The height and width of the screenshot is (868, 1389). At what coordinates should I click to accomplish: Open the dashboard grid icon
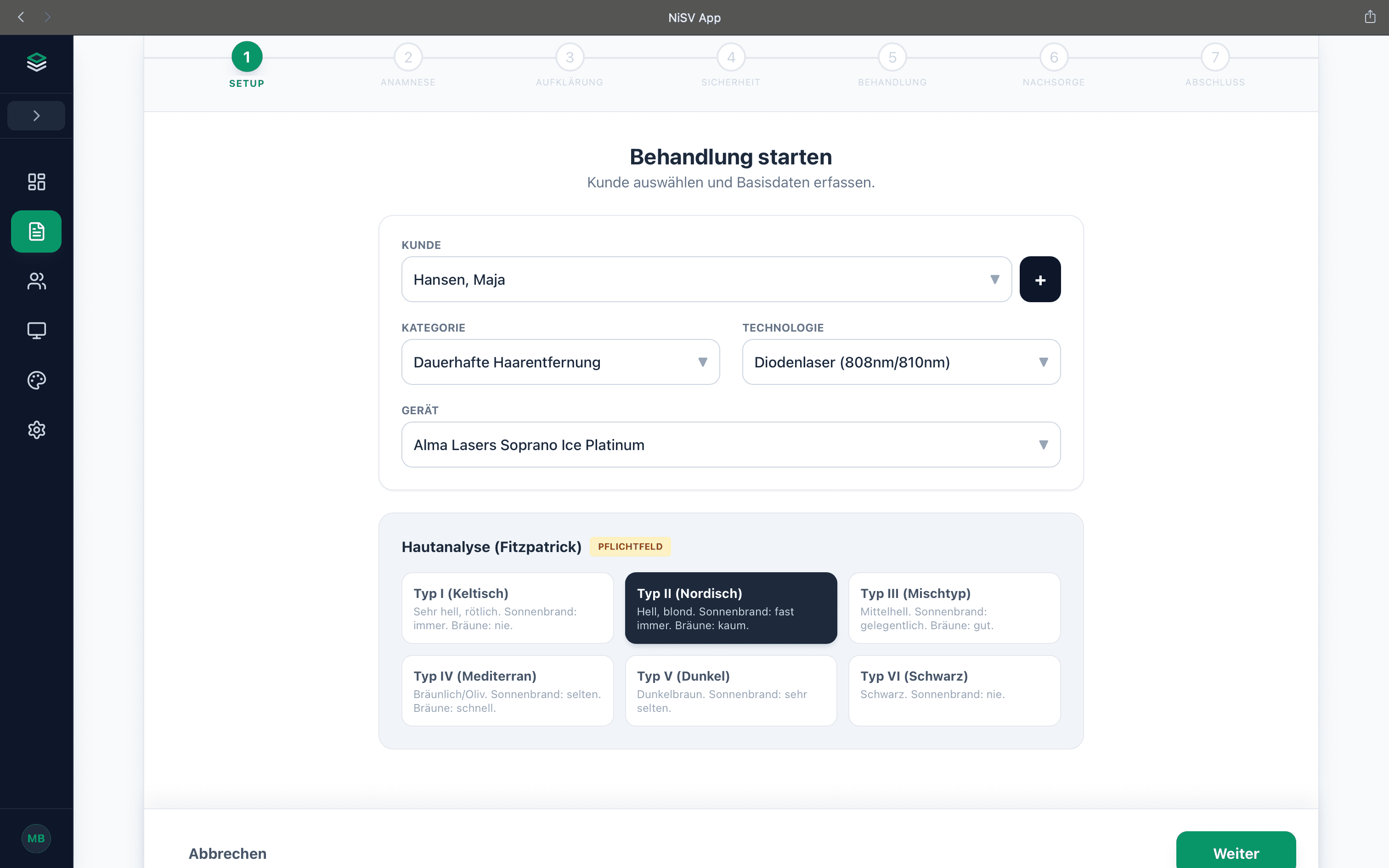pyautogui.click(x=36, y=182)
